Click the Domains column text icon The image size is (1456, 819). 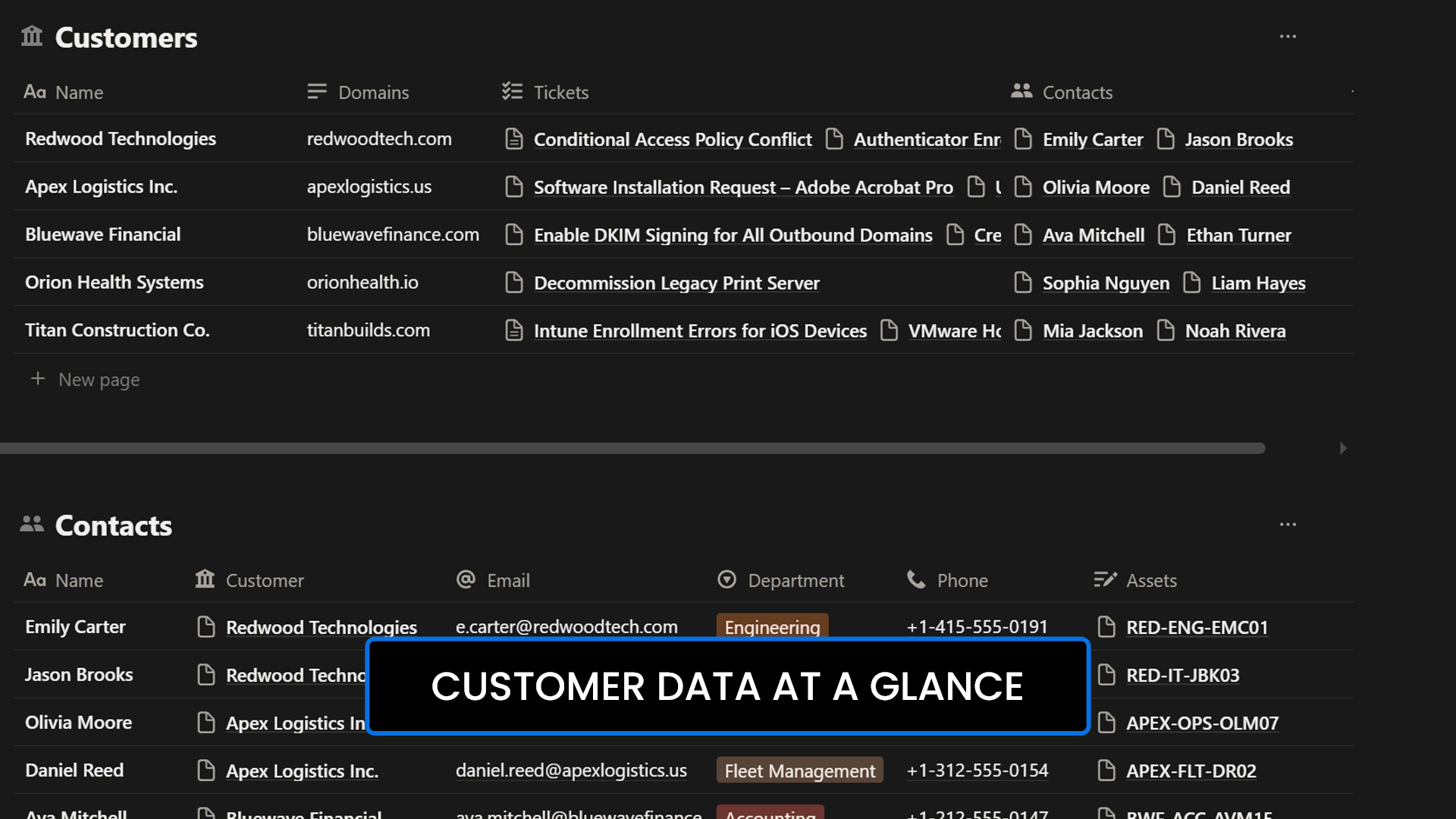(316, 92)
